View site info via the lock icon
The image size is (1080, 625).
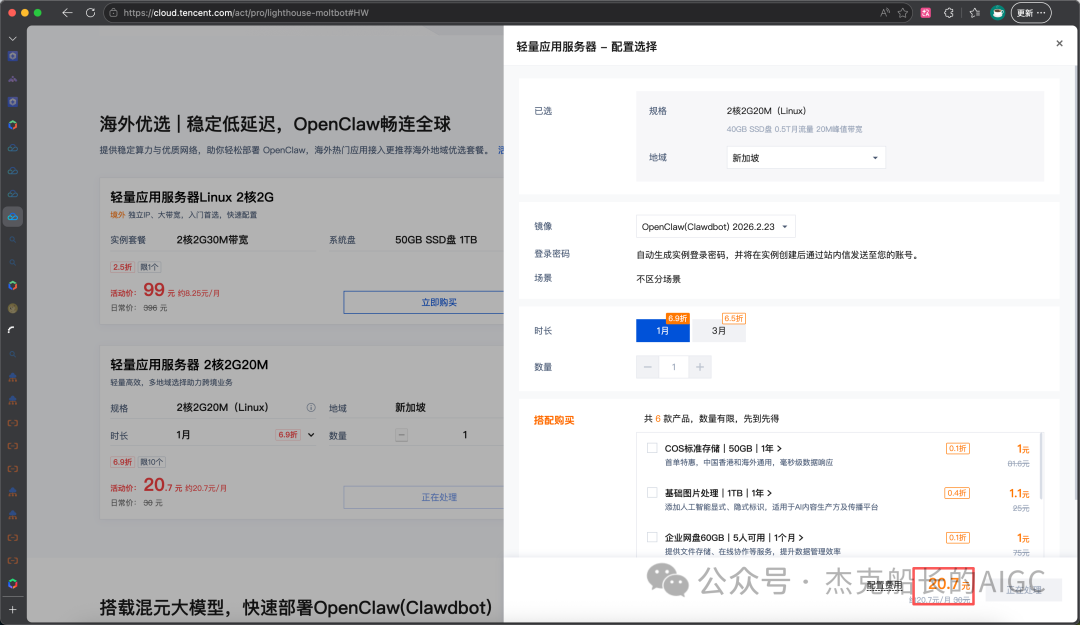tap(114, 12)
